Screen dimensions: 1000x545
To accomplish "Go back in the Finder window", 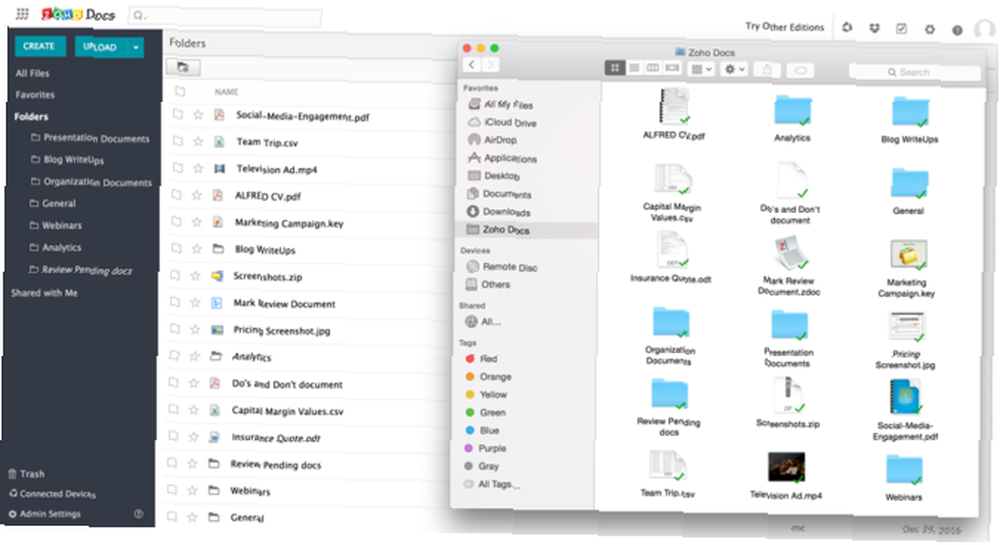I will click(472, 64).
